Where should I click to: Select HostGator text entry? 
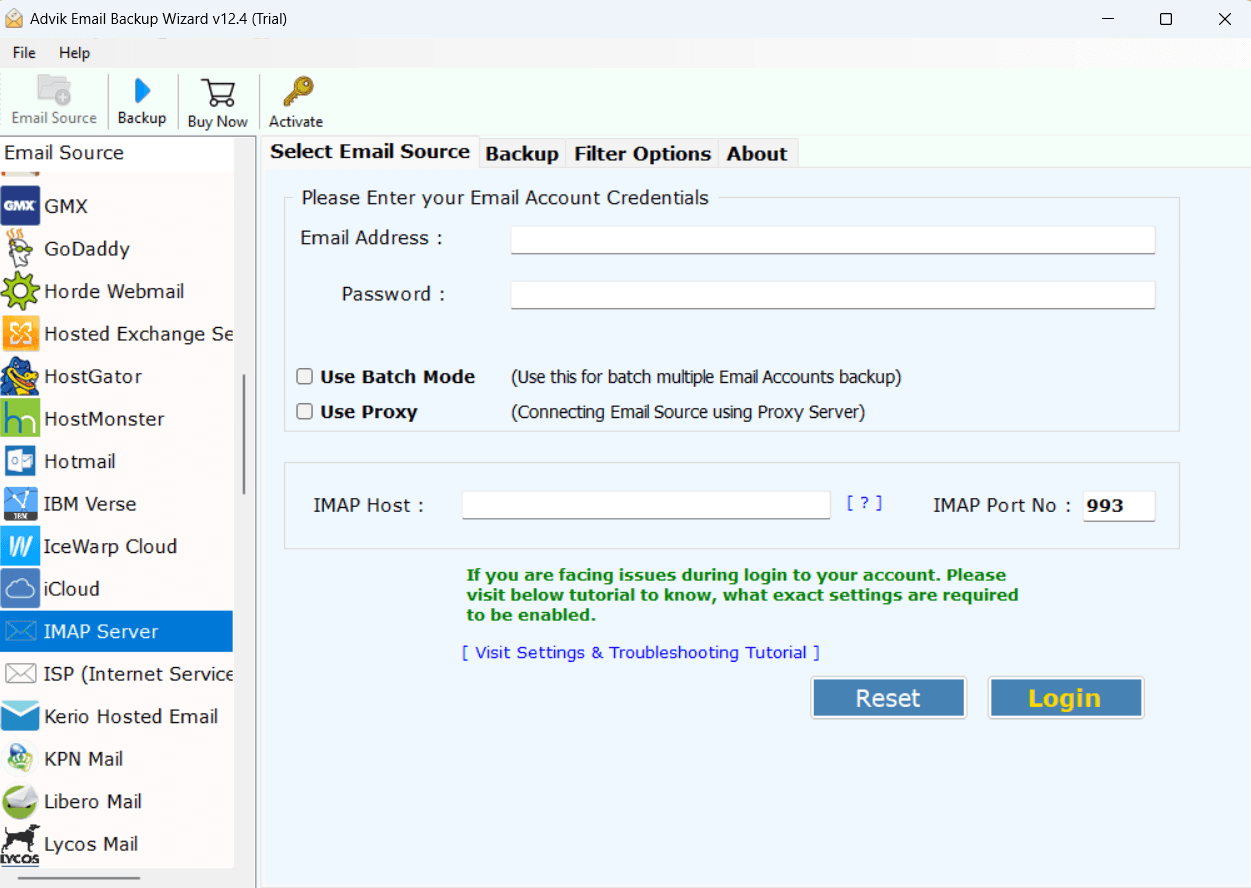[93, 376]
